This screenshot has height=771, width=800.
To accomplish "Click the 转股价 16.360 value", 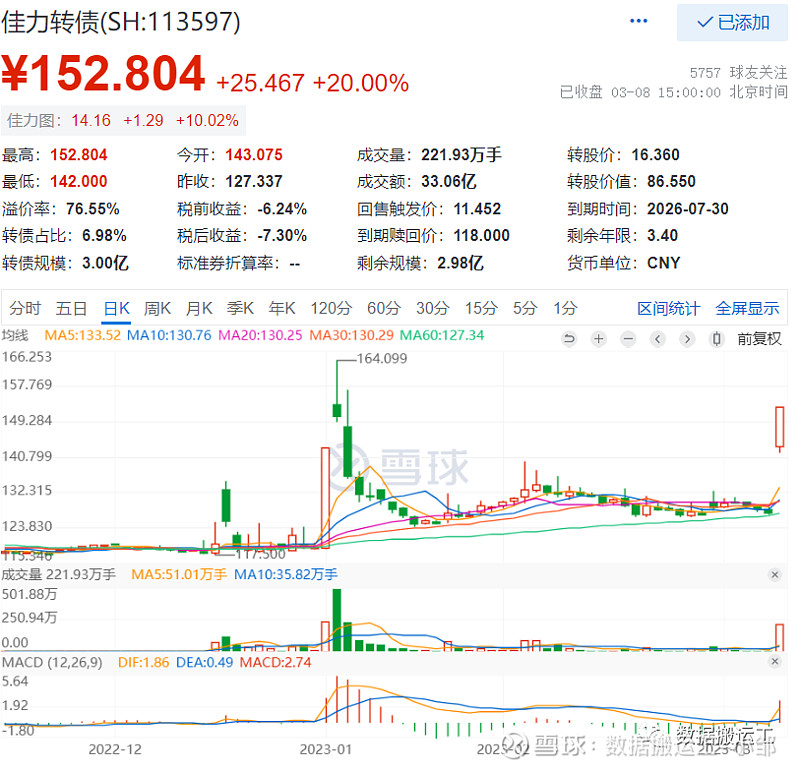I will 656,155.
